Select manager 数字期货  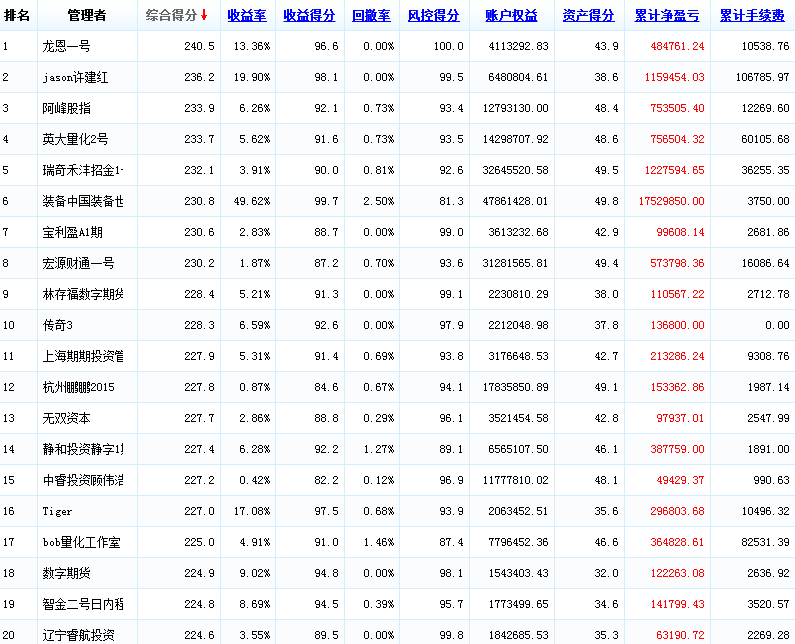[66, 573]
